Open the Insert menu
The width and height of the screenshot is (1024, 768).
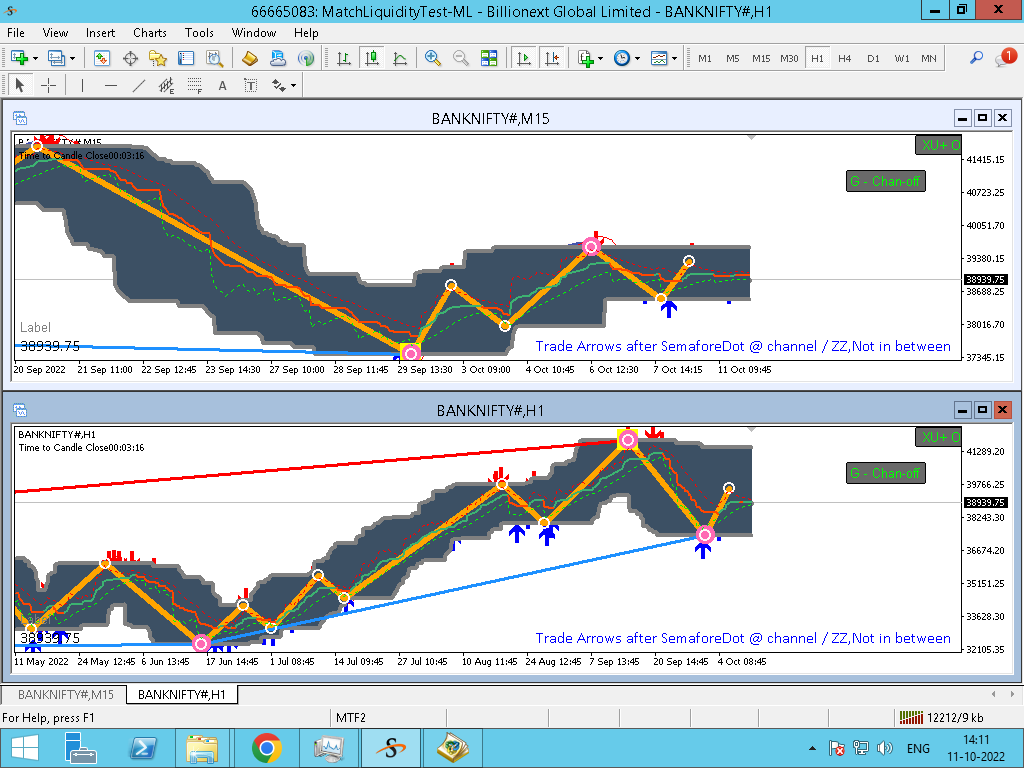[x=100, y=33]
